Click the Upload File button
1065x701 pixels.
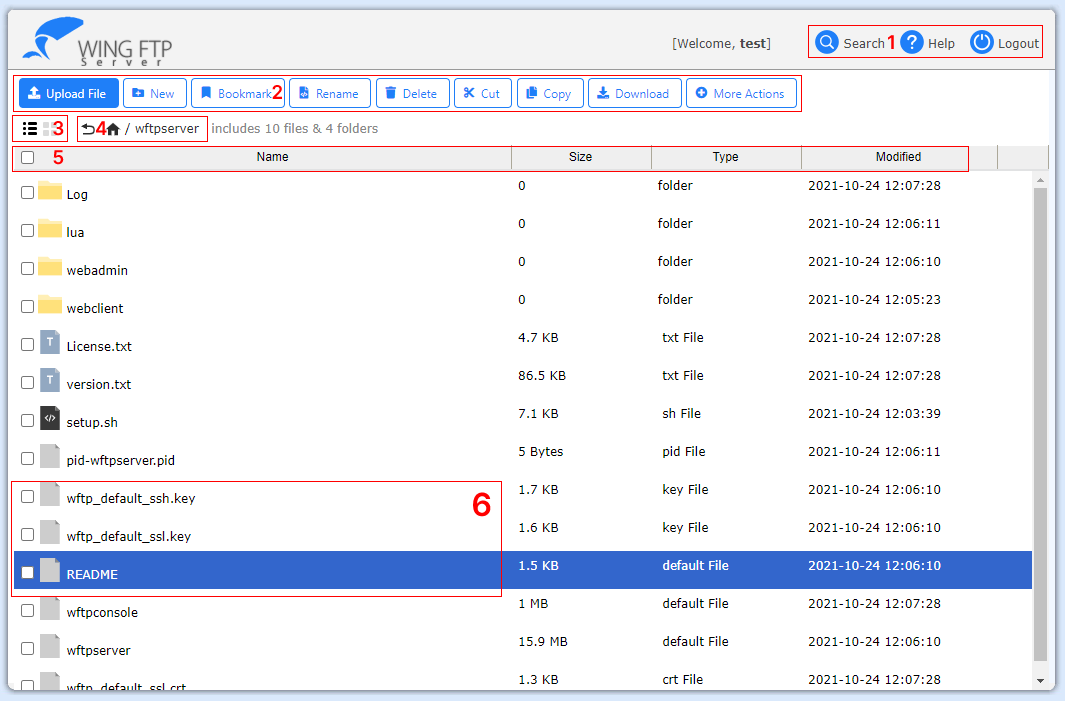[69, 93]
